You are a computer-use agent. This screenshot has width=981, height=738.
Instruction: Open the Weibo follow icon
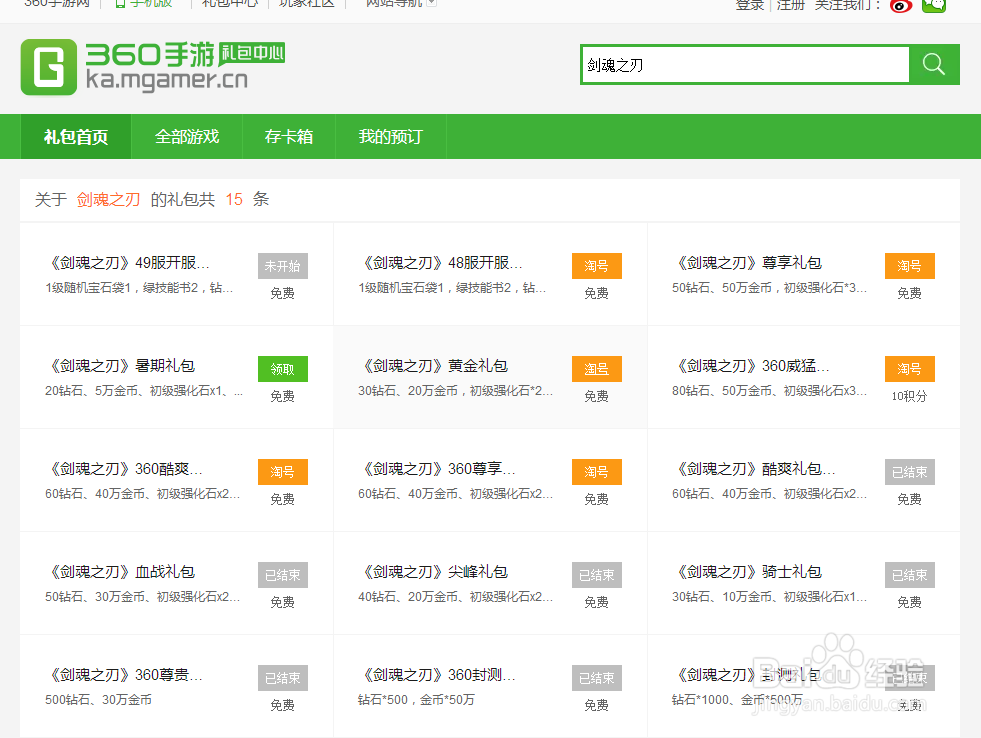coord(899,6)
